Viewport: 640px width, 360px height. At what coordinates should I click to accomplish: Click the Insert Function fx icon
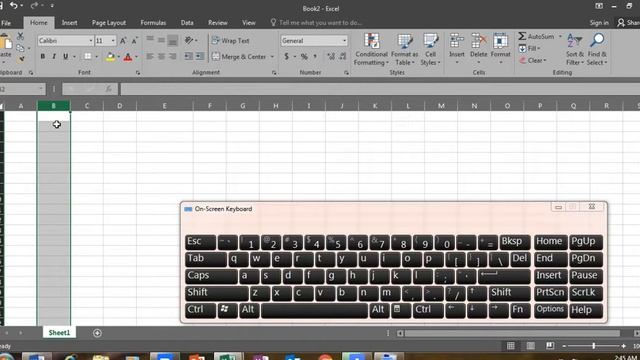(108, 89)
